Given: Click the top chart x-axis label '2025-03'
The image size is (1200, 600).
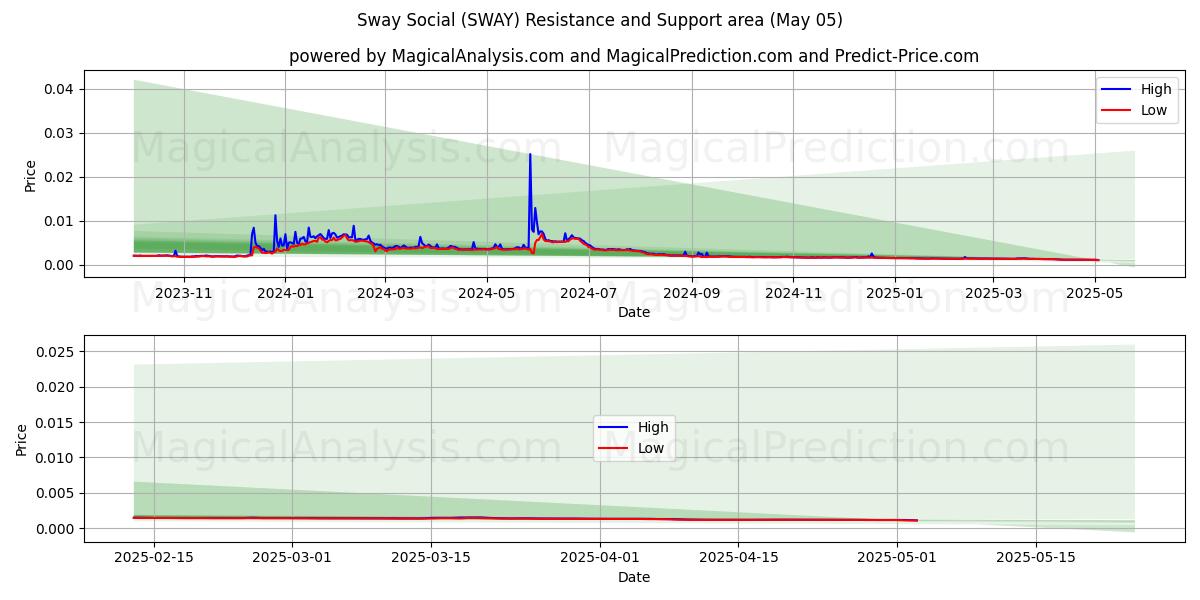Looking at the screenshot, I should pyautogui.click(x=992, y=293).
